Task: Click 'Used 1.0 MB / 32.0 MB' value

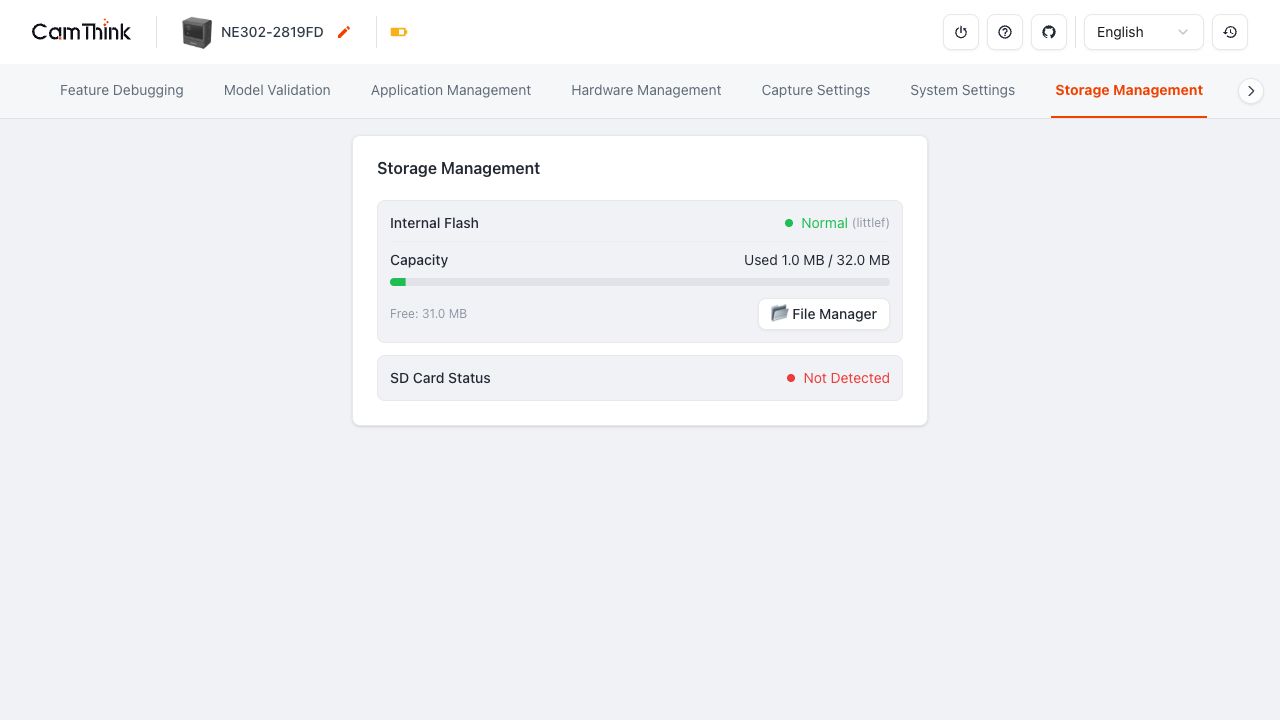Action: point(817,260)
